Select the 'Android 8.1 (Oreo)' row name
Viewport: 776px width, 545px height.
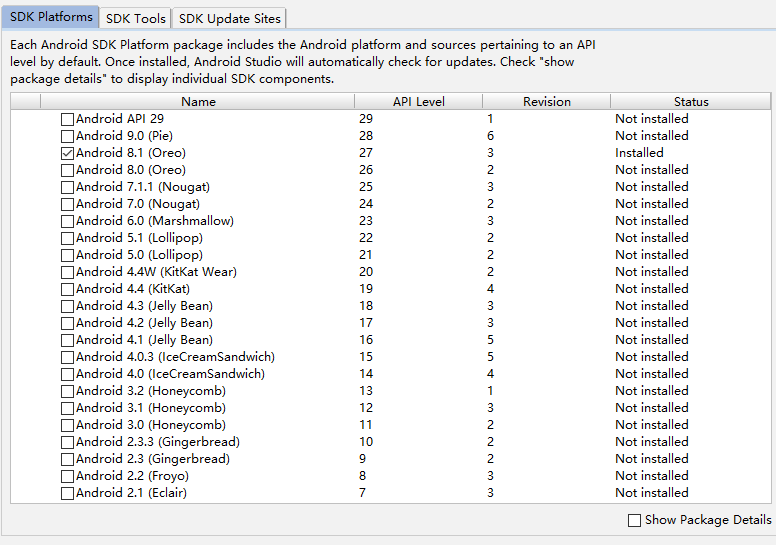pos(131,152)
